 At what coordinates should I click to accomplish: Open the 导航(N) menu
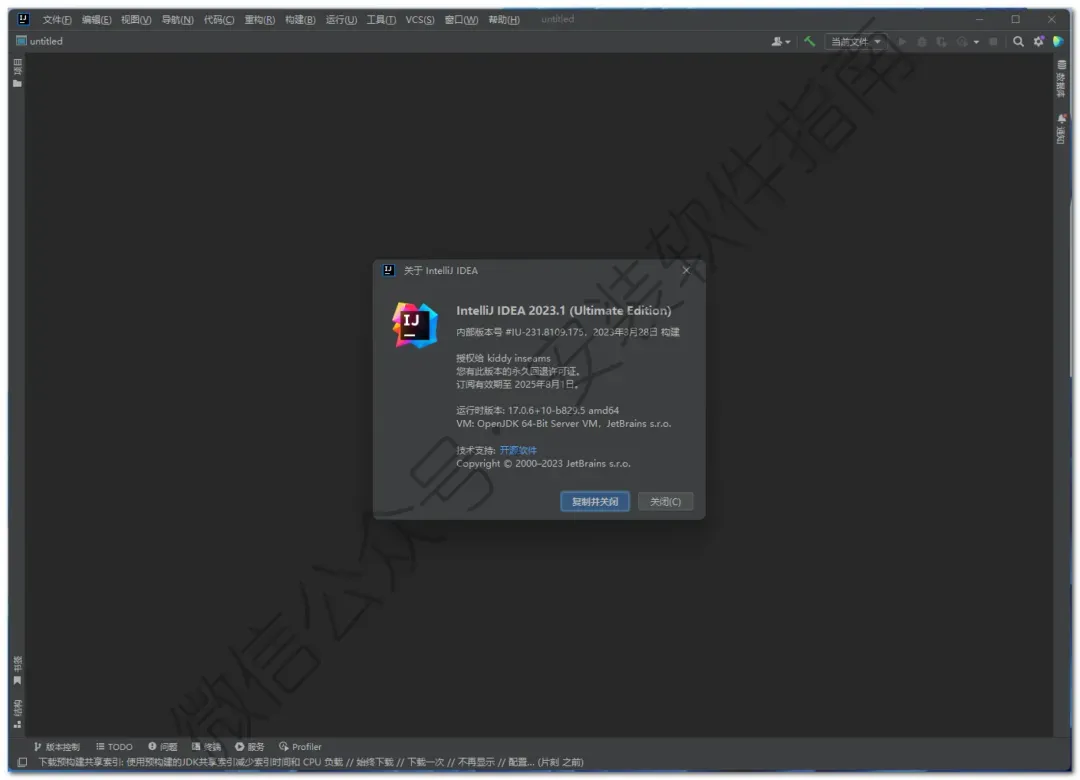tap(178, 19)
